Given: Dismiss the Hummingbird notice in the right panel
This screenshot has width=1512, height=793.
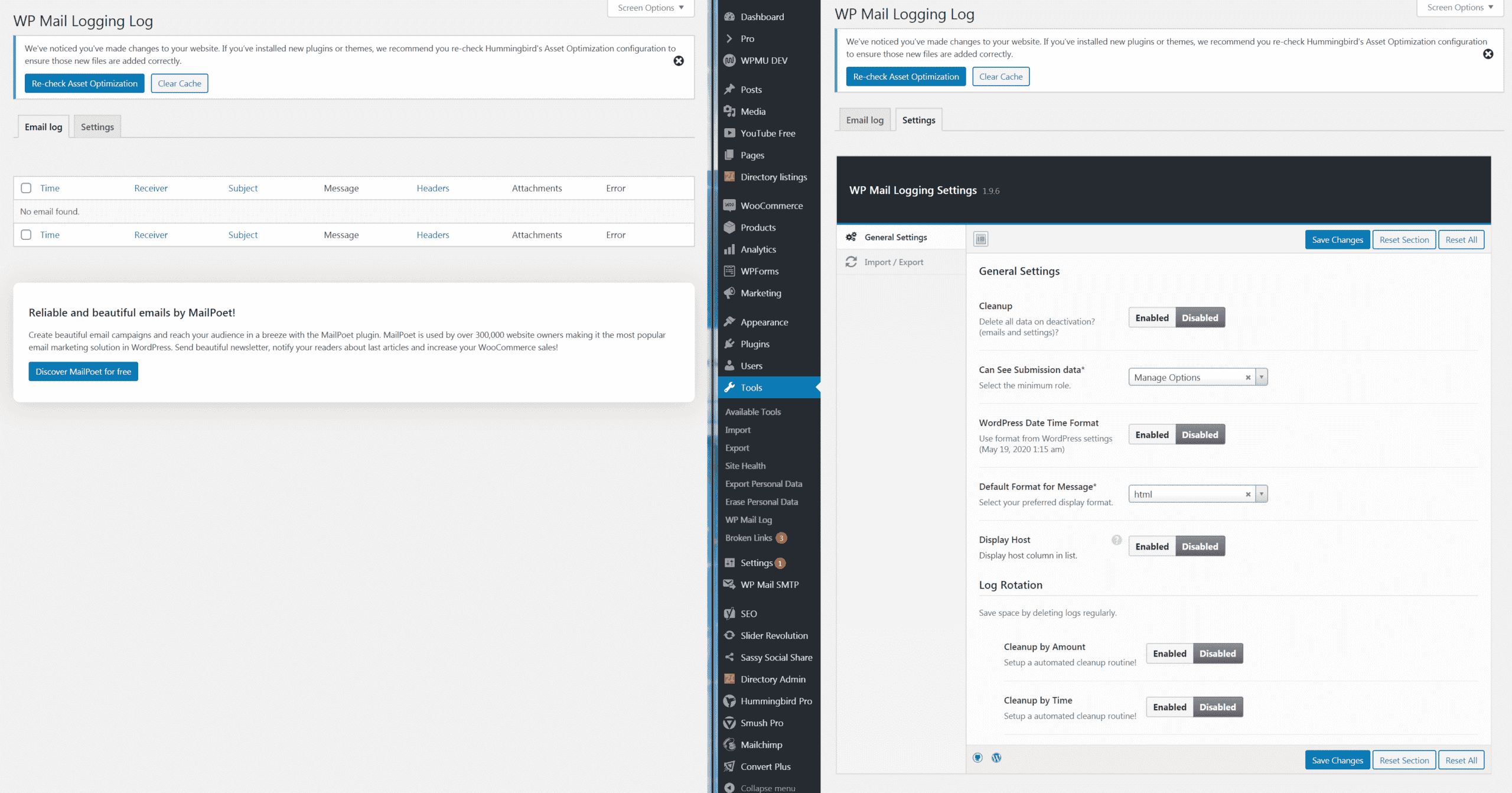Looking at the screenshot, I should point(1488,54).
